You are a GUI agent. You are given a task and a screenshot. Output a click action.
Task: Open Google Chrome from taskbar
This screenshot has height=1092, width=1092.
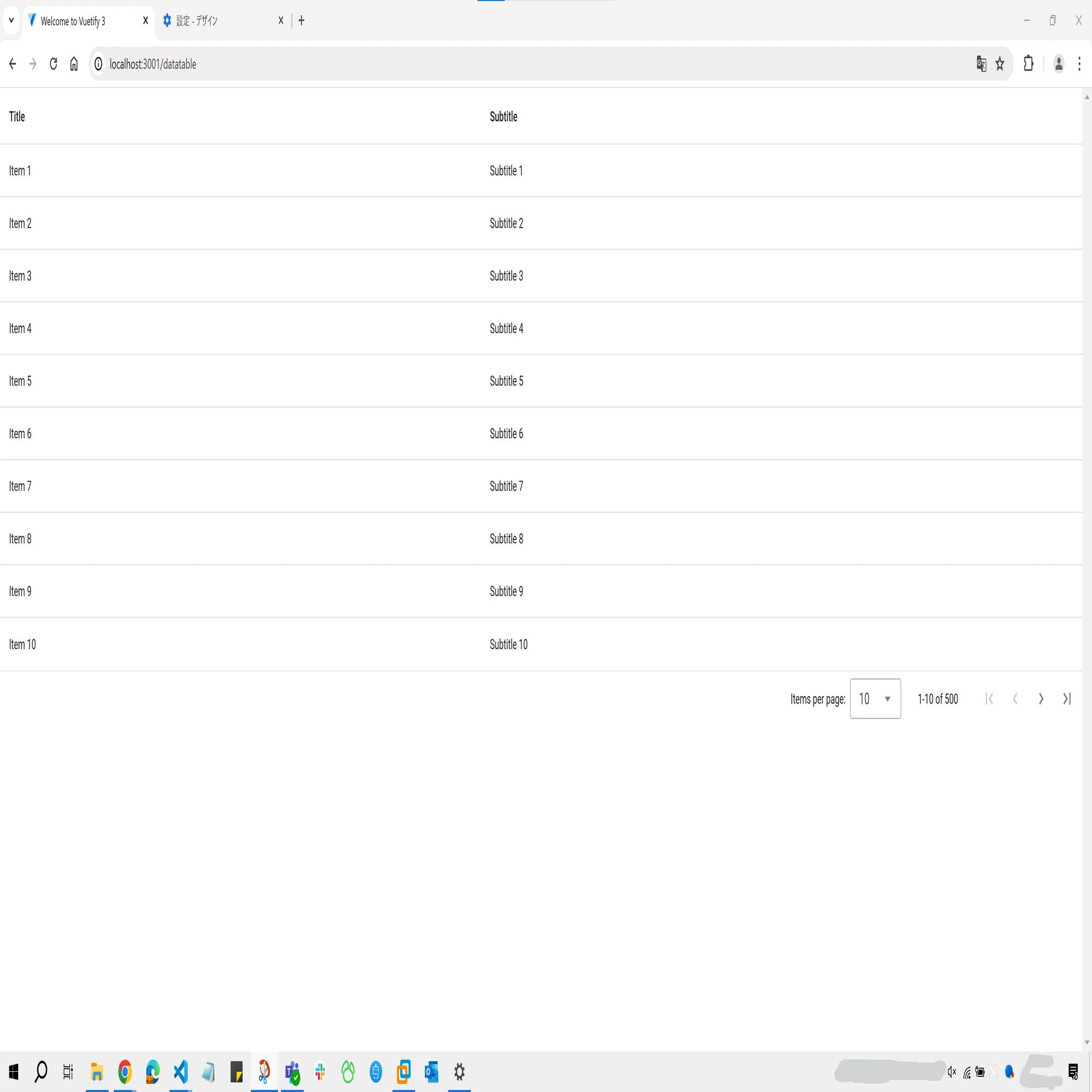point(125,1071)
